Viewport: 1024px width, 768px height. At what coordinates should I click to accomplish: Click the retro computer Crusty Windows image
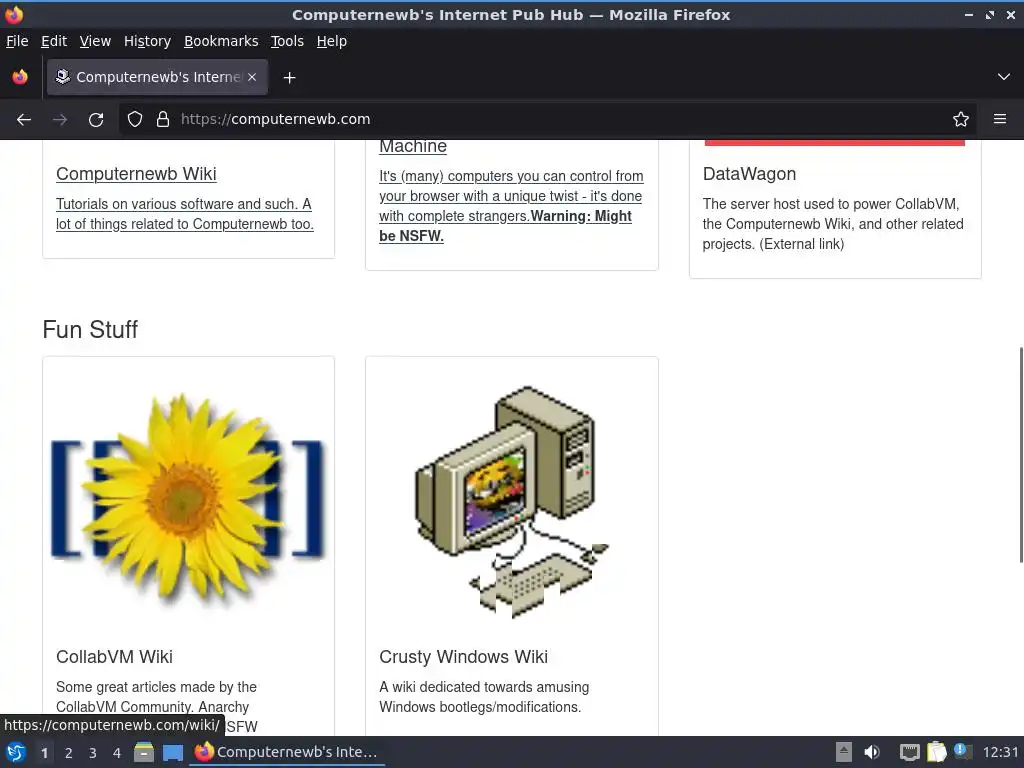[511, 502]
